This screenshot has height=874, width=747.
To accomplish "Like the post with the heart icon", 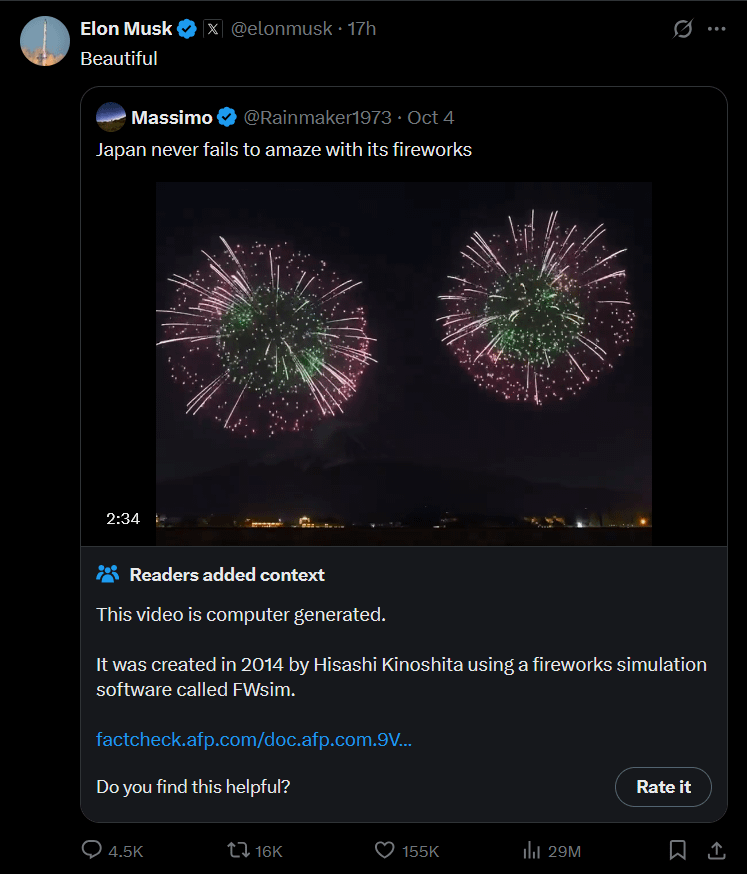I will 385,851.
